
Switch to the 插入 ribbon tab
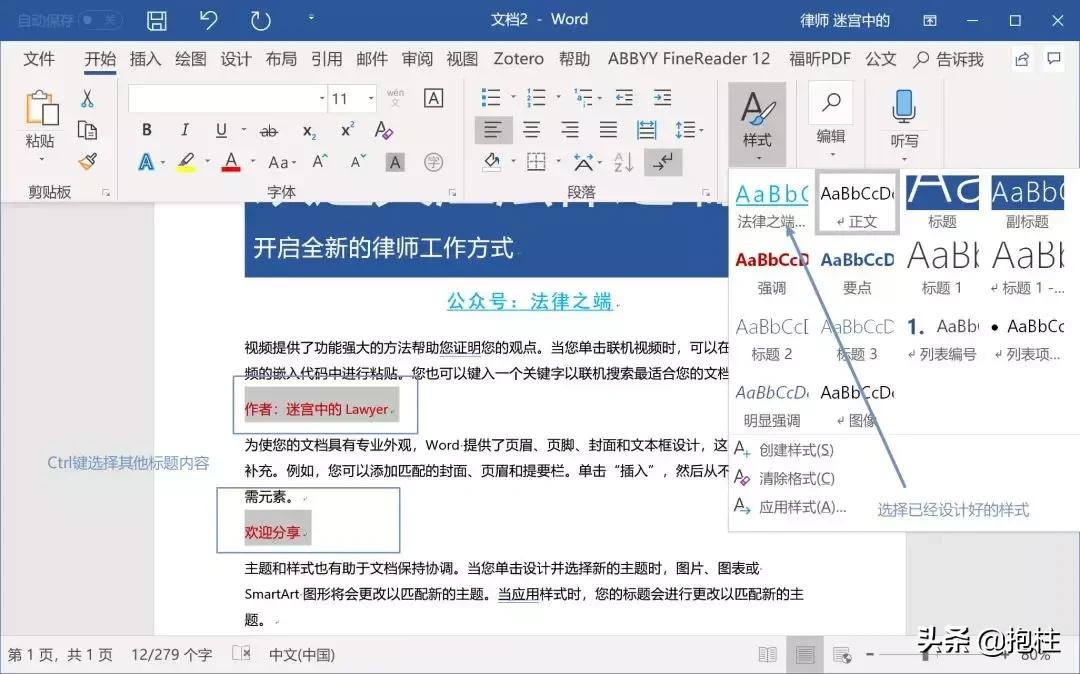click(x=145, y=59)
